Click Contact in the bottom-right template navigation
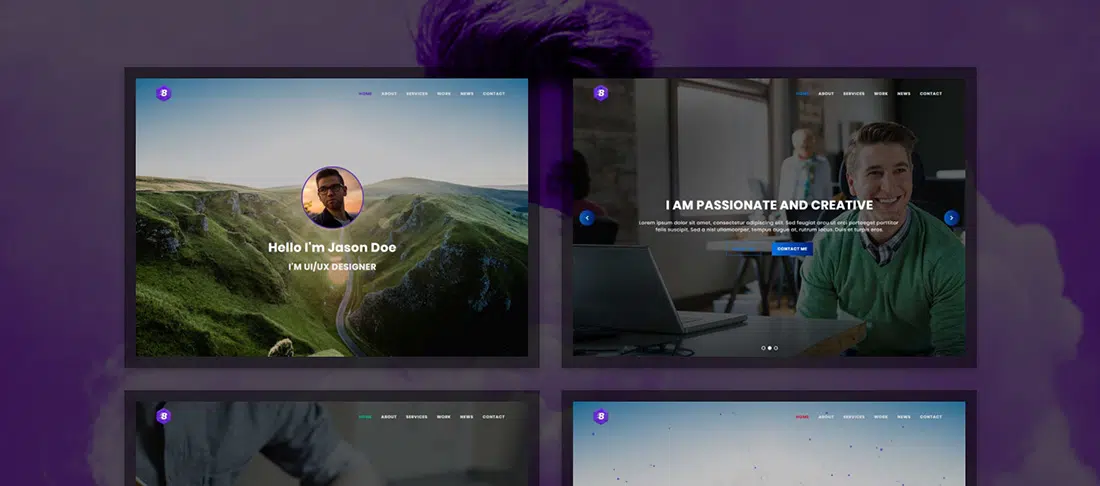Screen dimensions: 1100x486 [930, 417]
